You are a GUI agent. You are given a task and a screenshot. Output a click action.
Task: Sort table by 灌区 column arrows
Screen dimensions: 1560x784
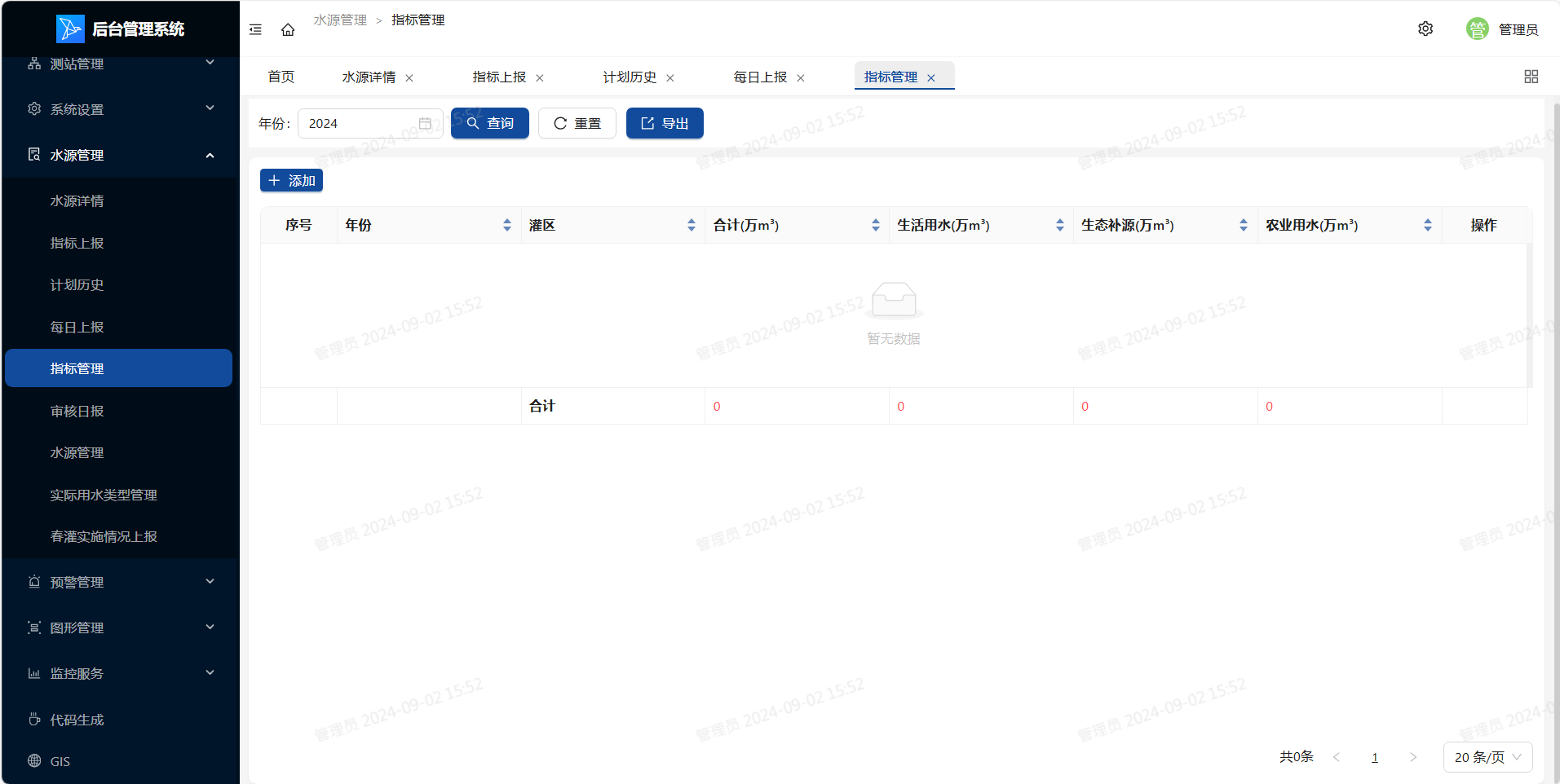692,225
